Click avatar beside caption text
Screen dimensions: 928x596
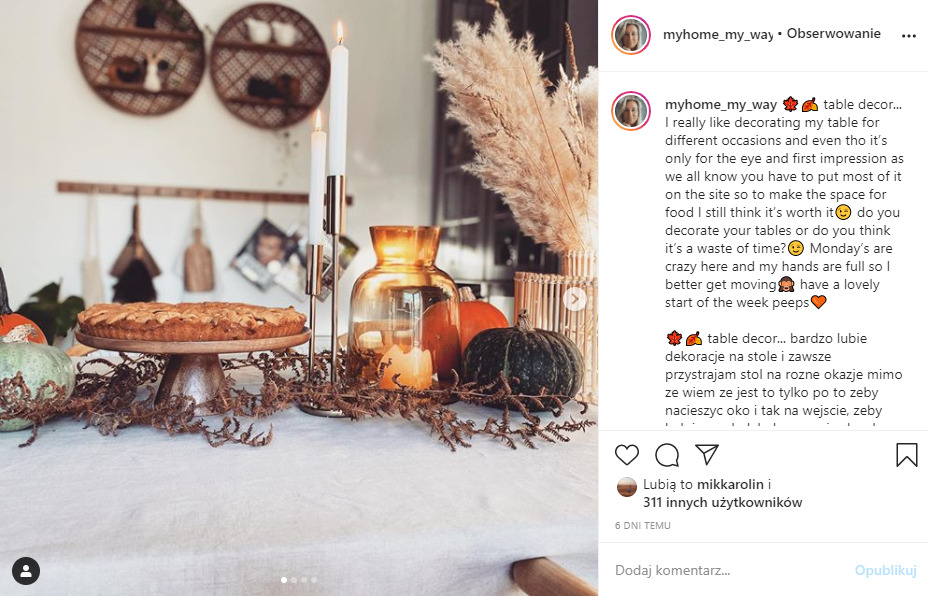point(631,111)
